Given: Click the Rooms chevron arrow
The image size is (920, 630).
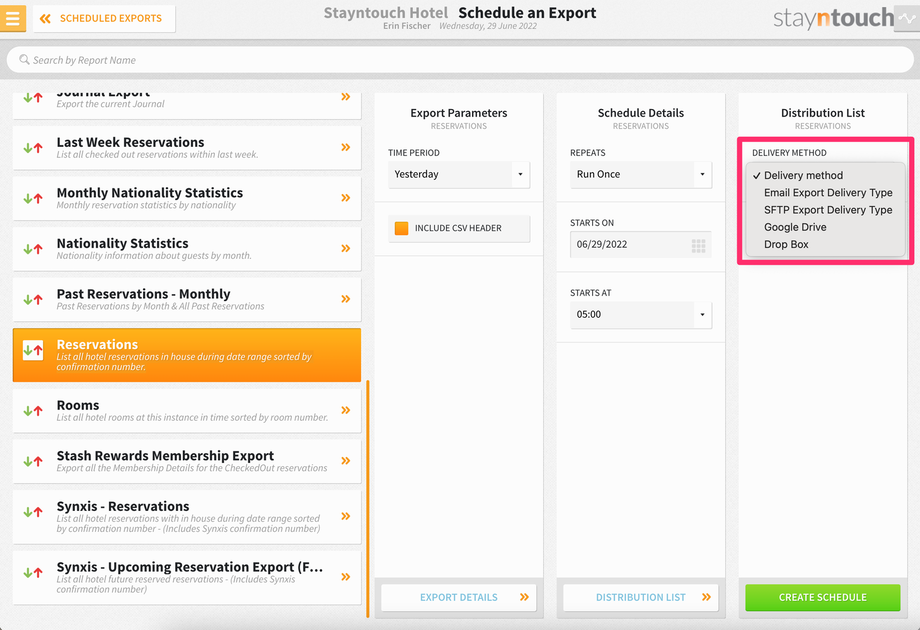Looking at the screenshot, I should click(346, 410).
